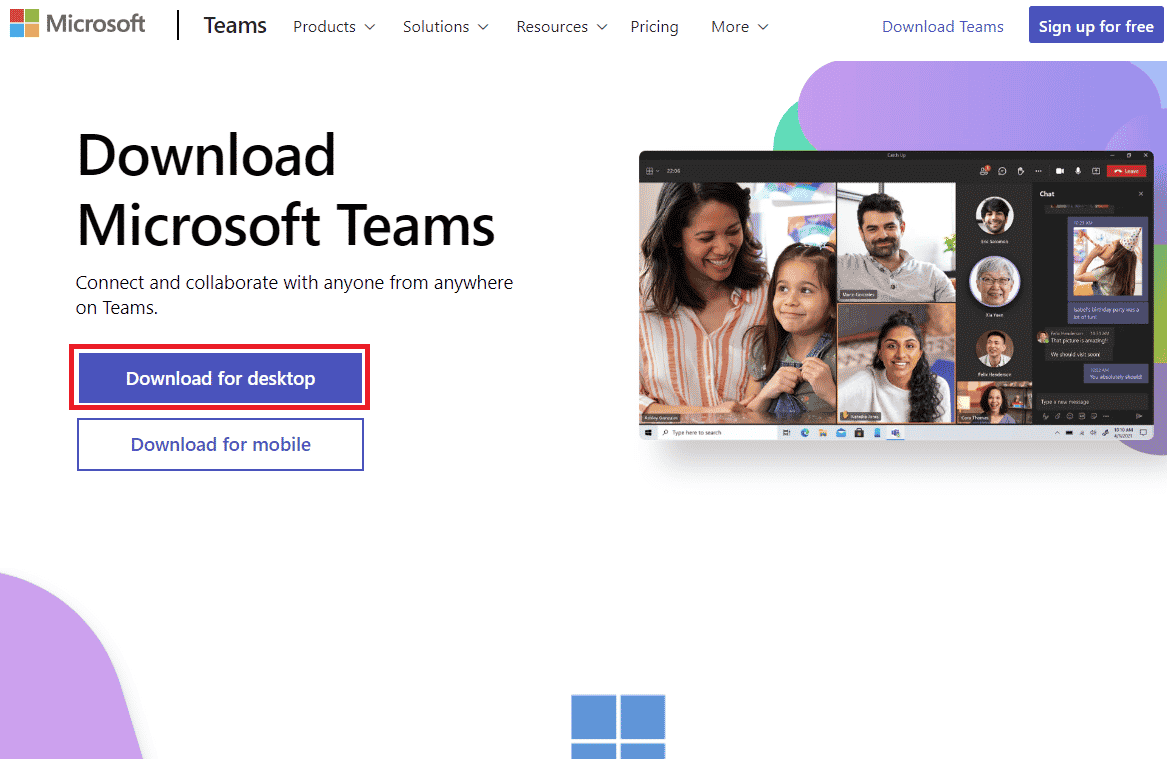The height and width of the screenshot is (759, 1167).
Task: Attach a file in the chat compose area
Action: (1057, 416)
